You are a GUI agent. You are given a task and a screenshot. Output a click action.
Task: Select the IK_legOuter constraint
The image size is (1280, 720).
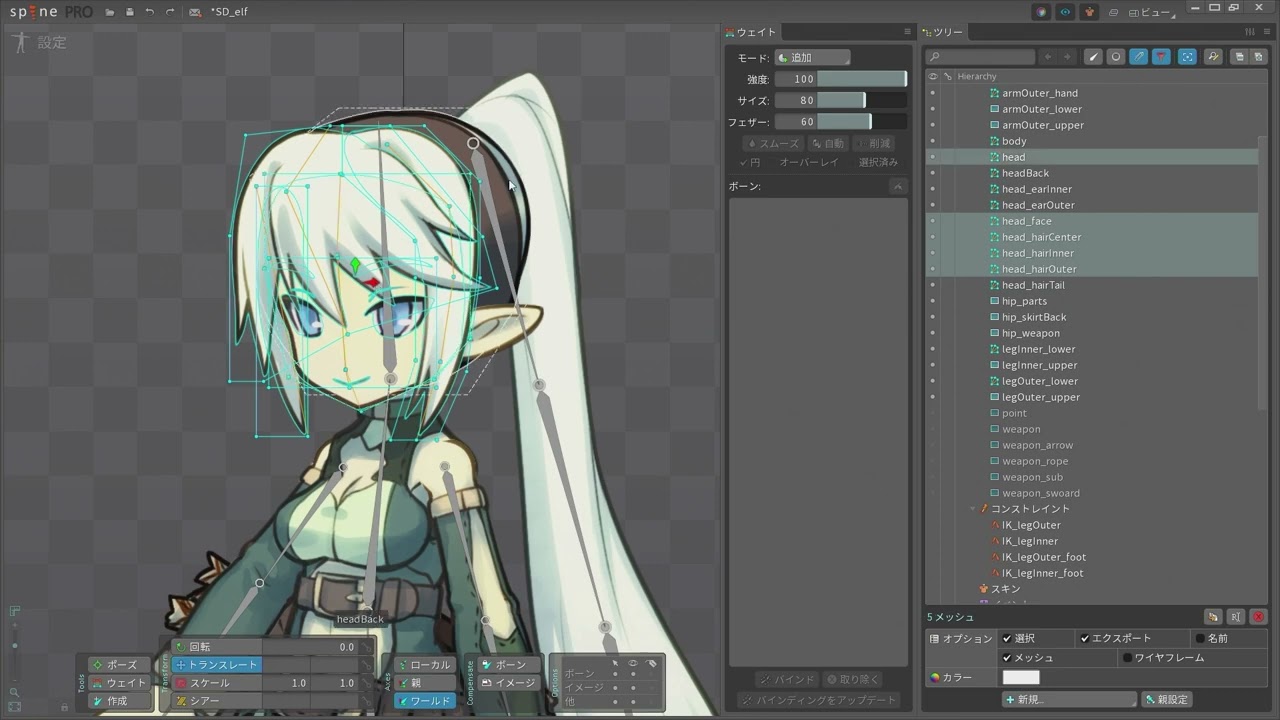[x=1031, y=525]
